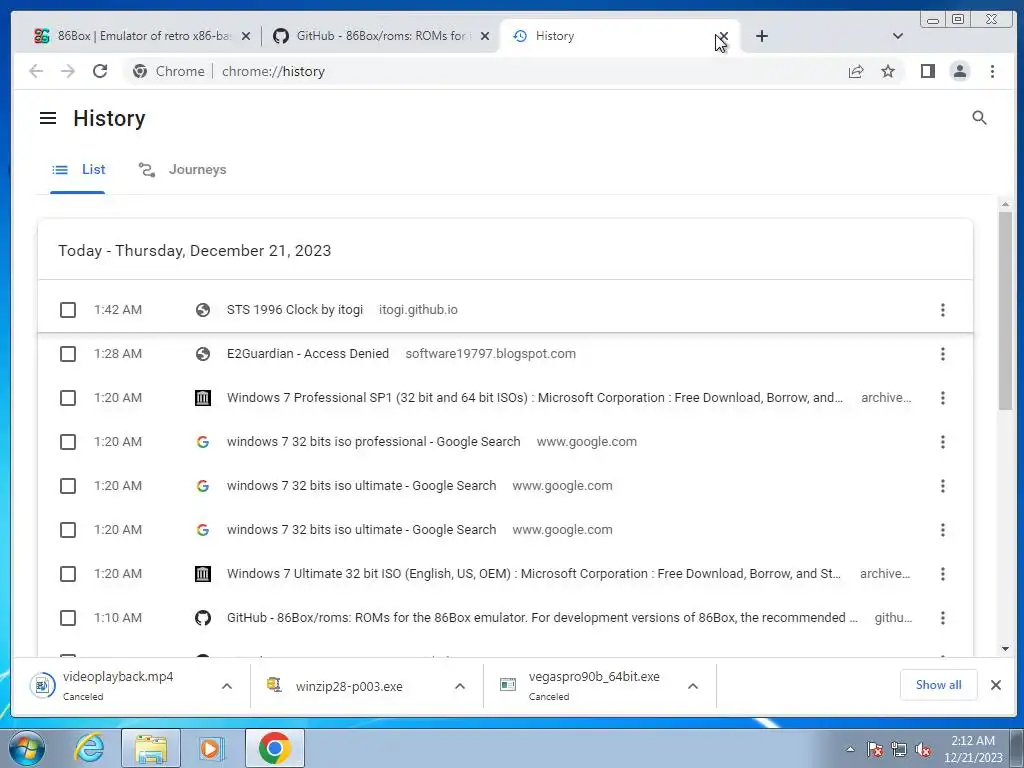Click the taskbar clock showing 2:12 AM
1024x768 pixels.
pos(972,749)
